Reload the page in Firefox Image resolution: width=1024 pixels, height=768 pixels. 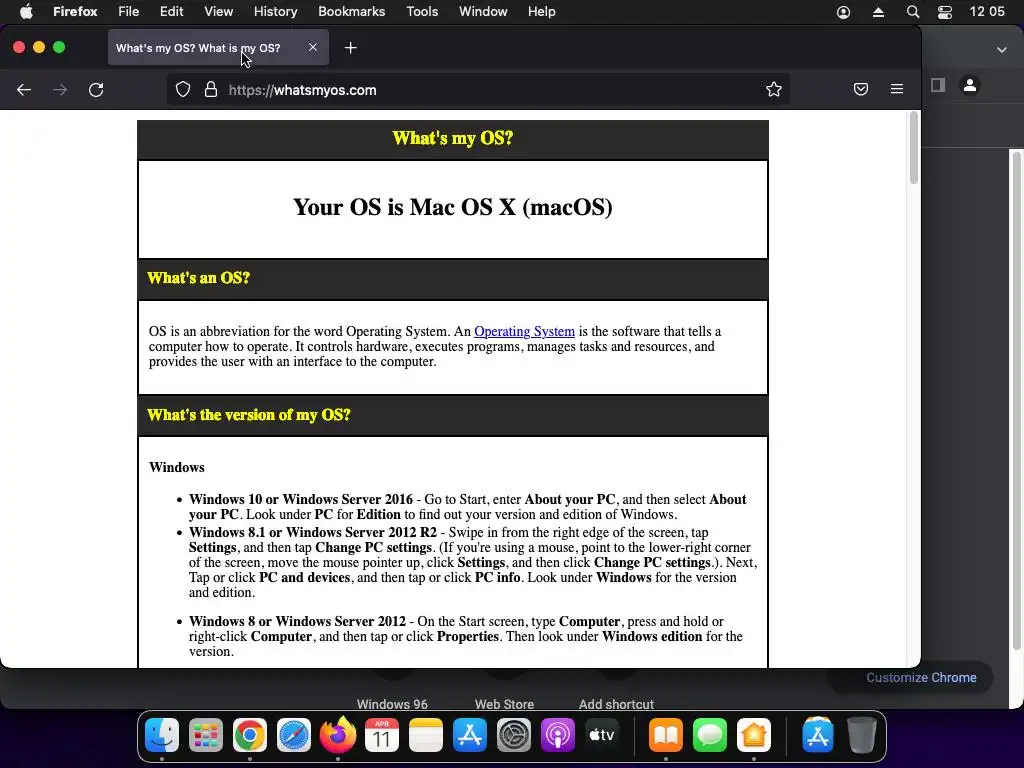coord(96,89)
